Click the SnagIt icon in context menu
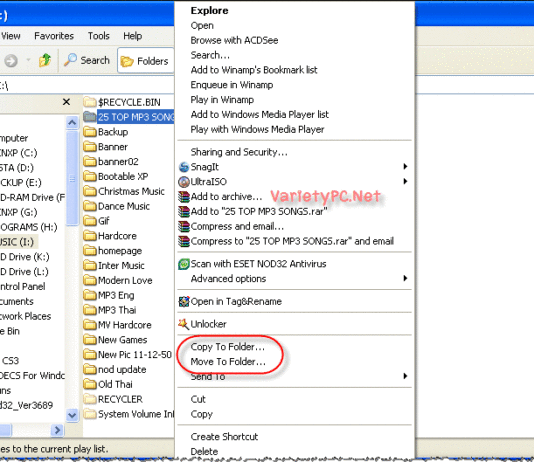534x462 pixels. pyautogui.click(x=184, y=167)
